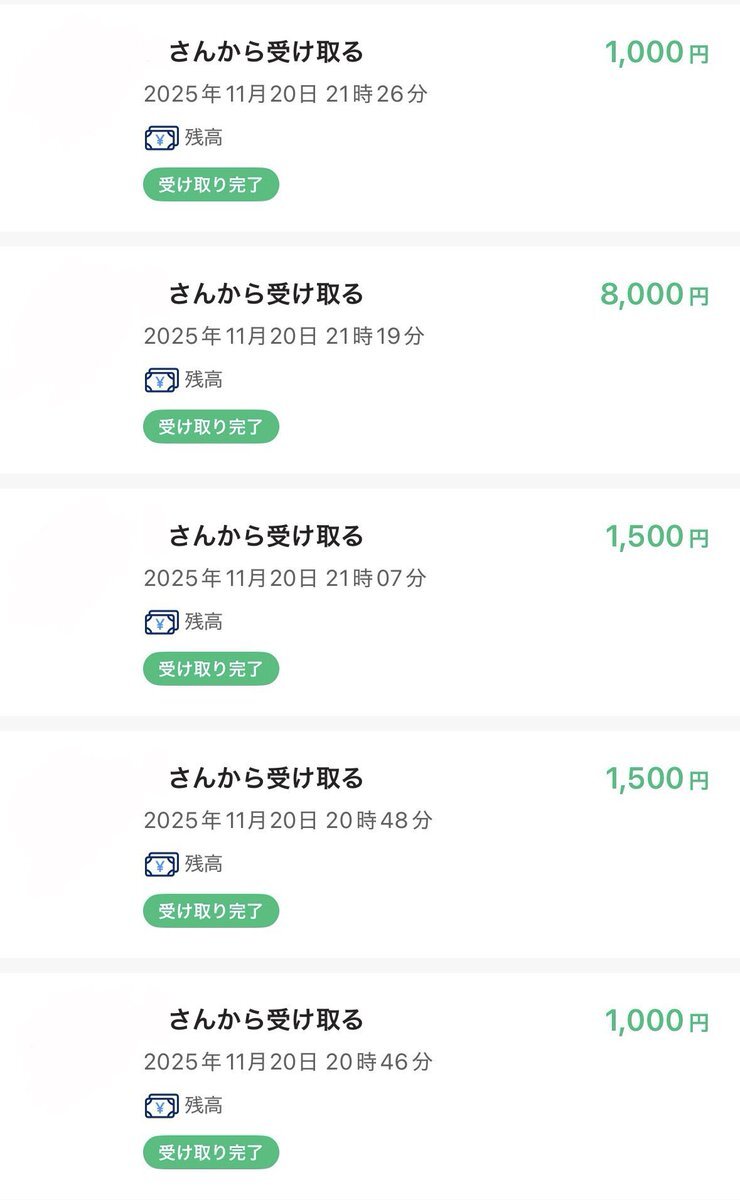Click the balance icon in the 21時26分 entry
This screenshot has width=740, height=1200.
(x=161, y=138)
